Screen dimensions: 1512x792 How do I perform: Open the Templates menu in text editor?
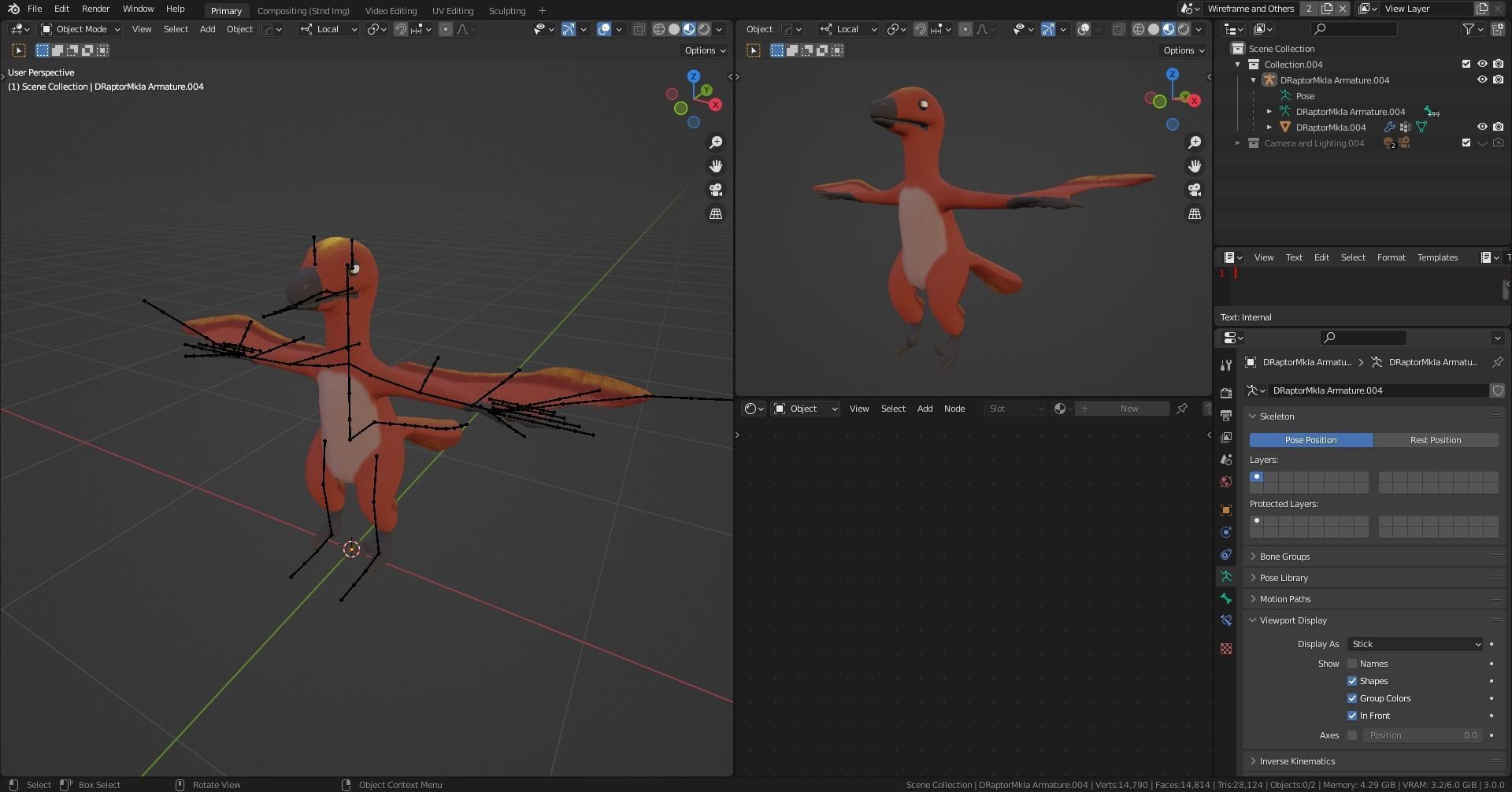pos(1437,257)
